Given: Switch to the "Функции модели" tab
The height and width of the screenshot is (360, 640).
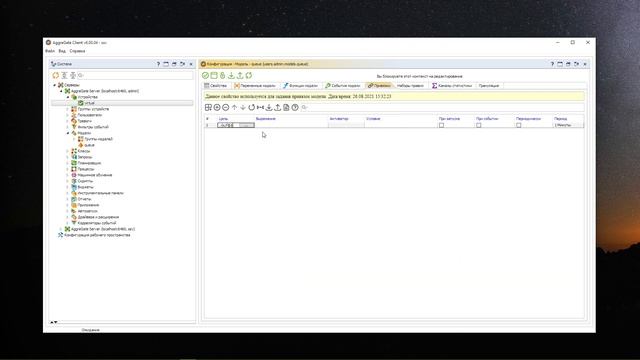Looking at the screenshot, I should pyautogui.click(x=301, y=86).
